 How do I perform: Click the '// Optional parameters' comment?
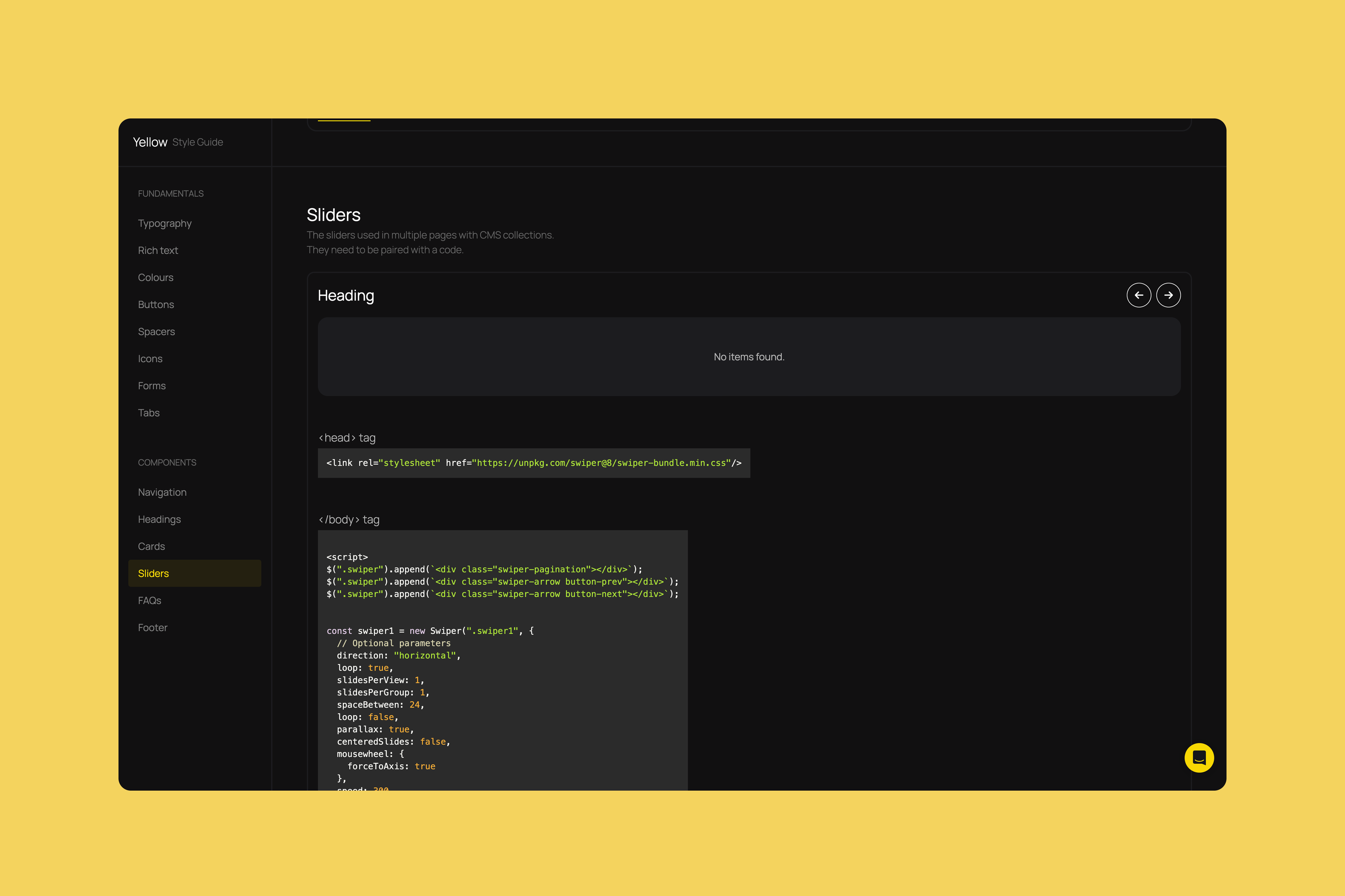(394, 643)
